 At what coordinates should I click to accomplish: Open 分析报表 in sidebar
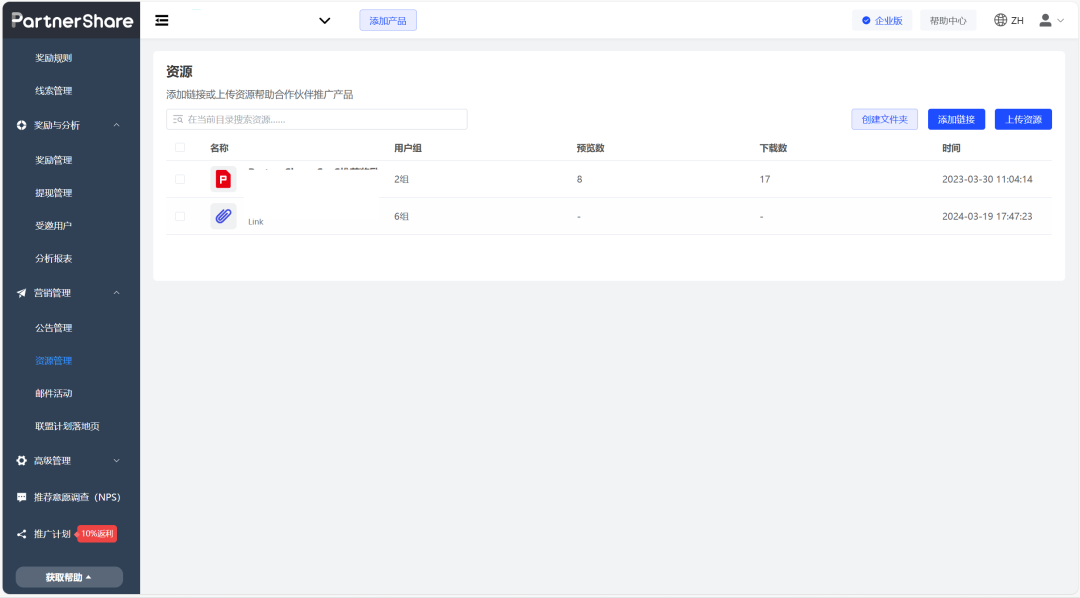[x=54, y=258]
